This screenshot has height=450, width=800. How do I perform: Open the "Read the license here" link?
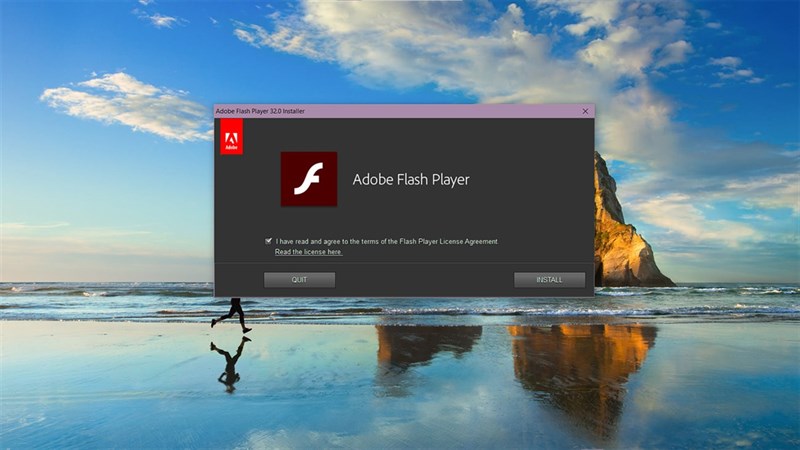click(x=308, y=252)
